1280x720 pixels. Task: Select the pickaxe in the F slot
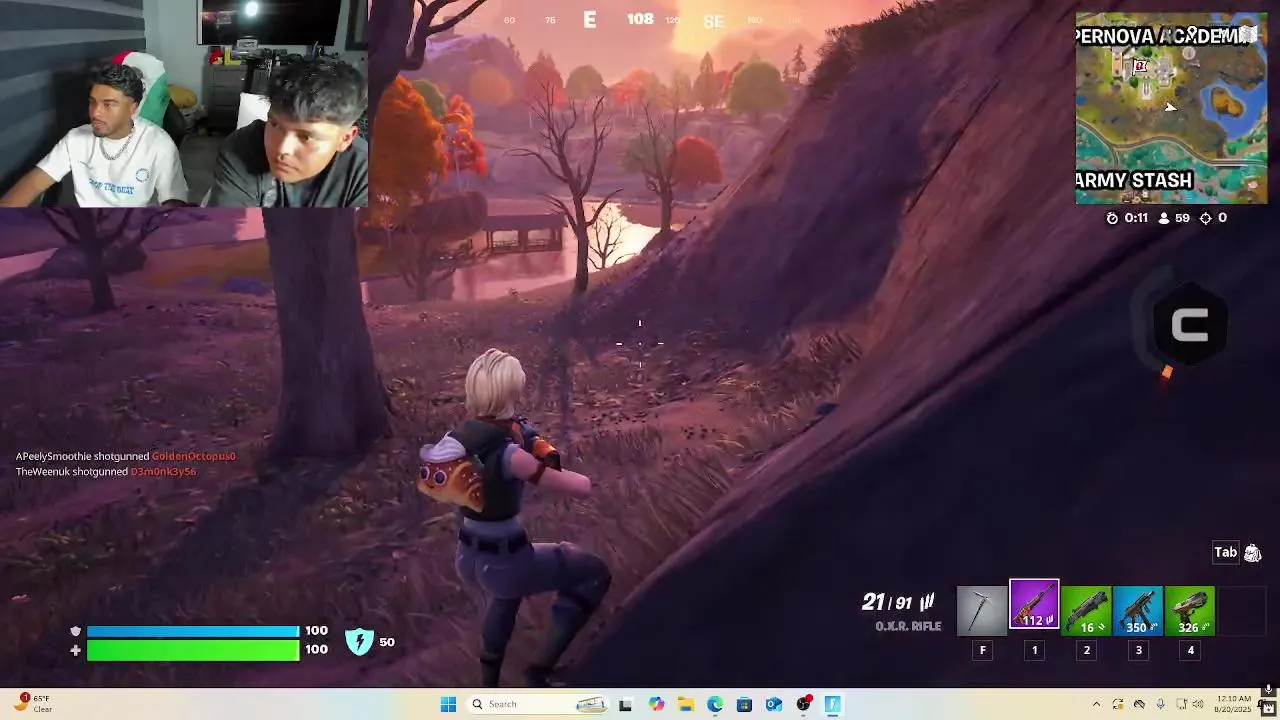982,611
